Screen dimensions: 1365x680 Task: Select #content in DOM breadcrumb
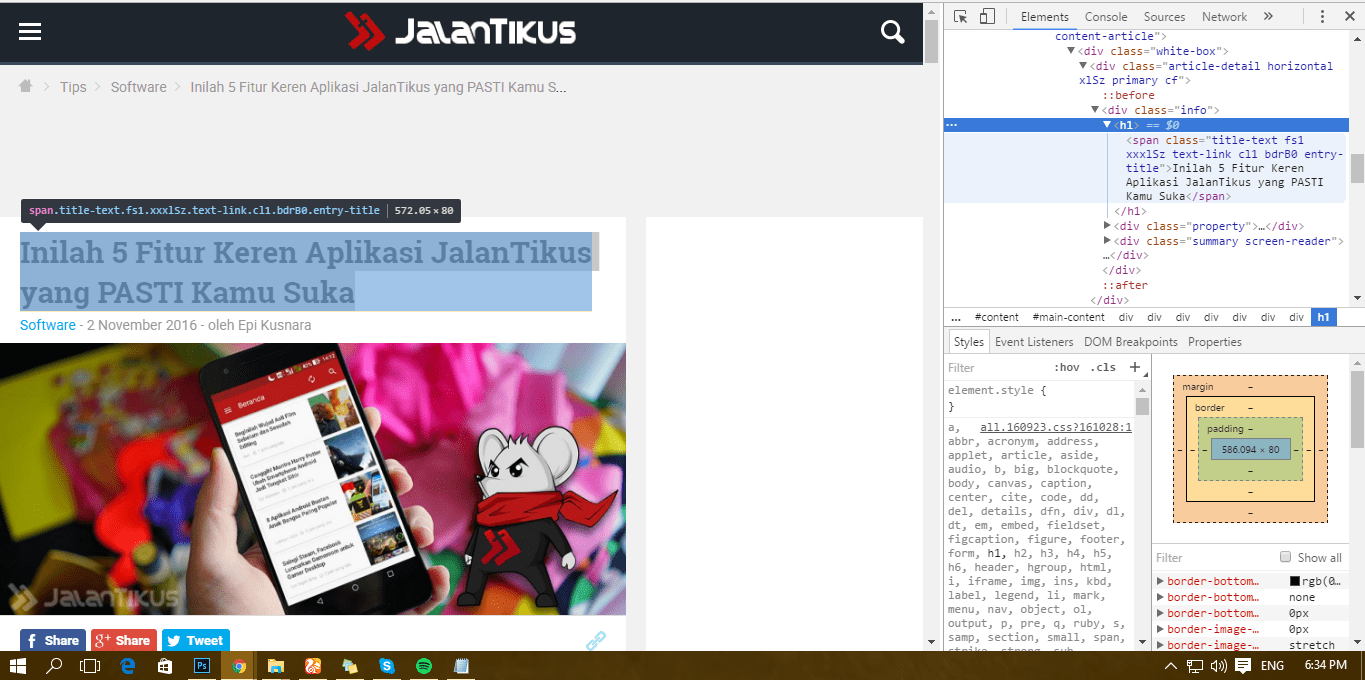pyautogui.click(x=996, y=317)
